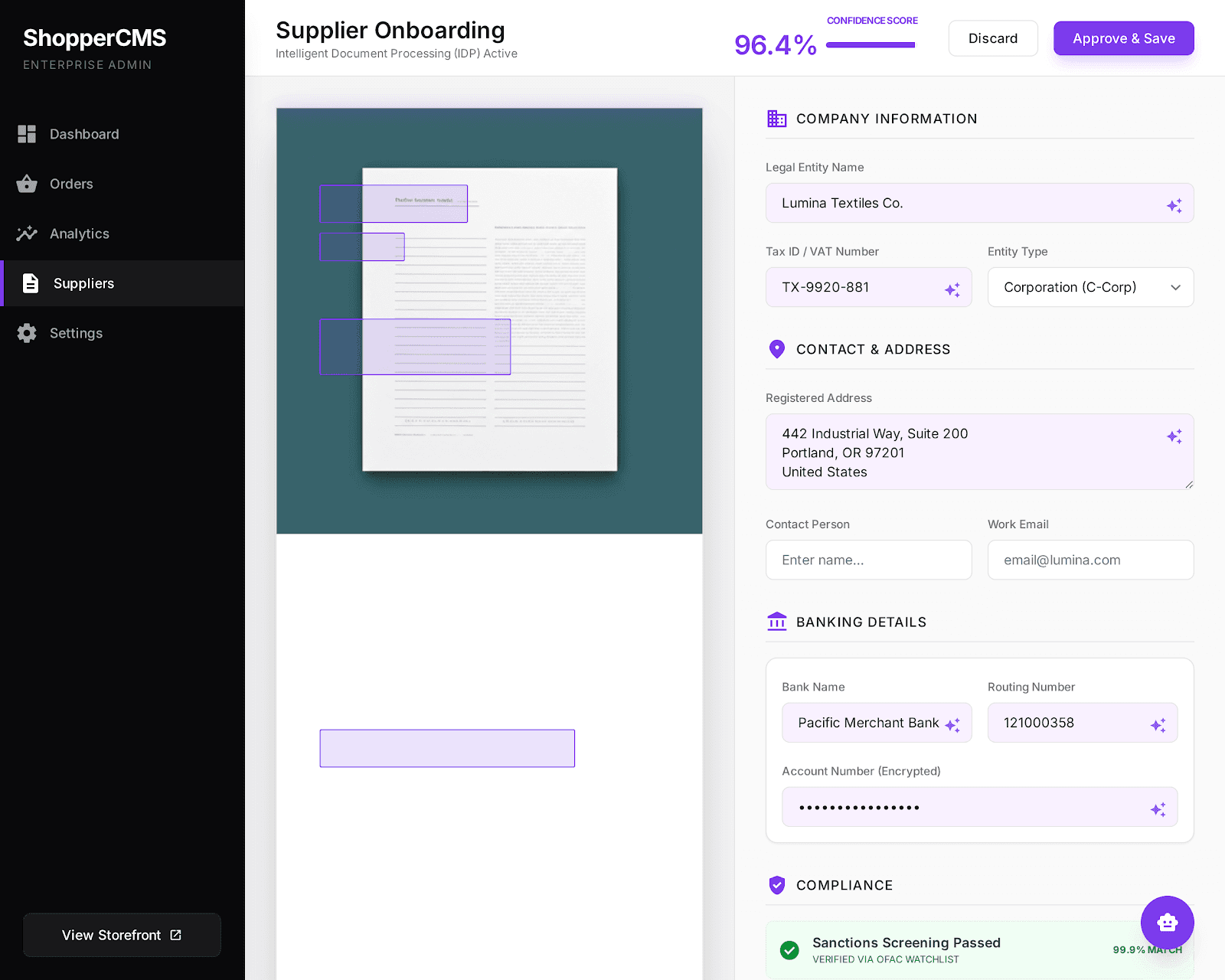The width and height of the screenshot is (1225, 980).
Task: Click the sparkle icon in Routing Number field
Action: point(1158,724)
